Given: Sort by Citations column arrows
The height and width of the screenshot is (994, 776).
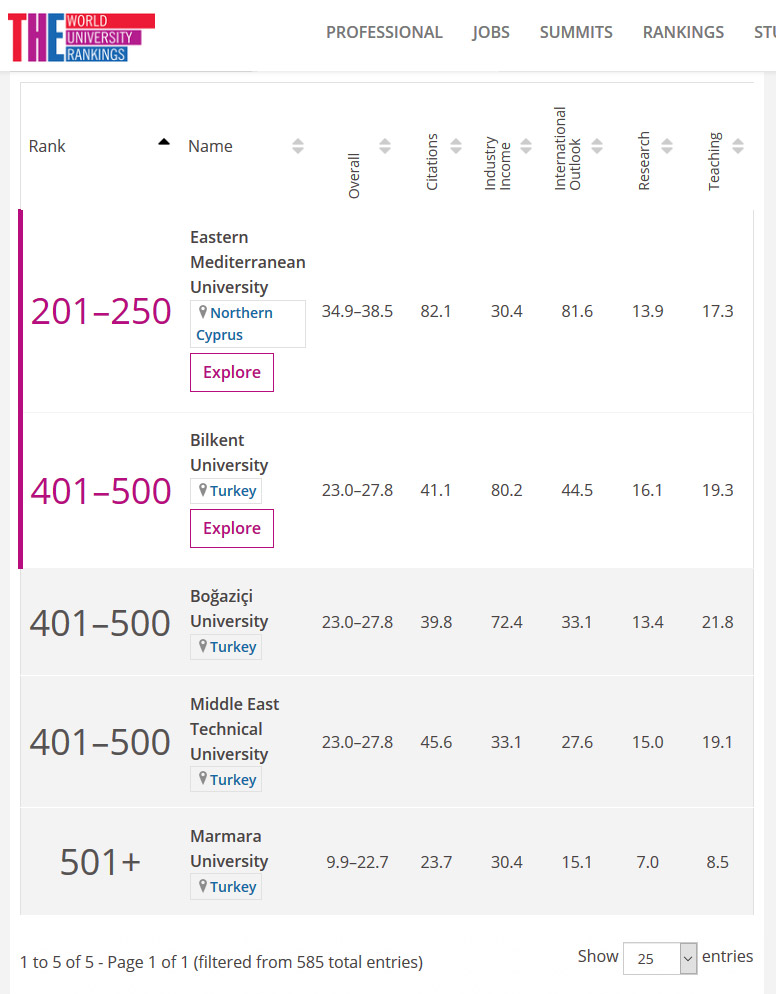Looking at the screenshot, I should (456, 146).
